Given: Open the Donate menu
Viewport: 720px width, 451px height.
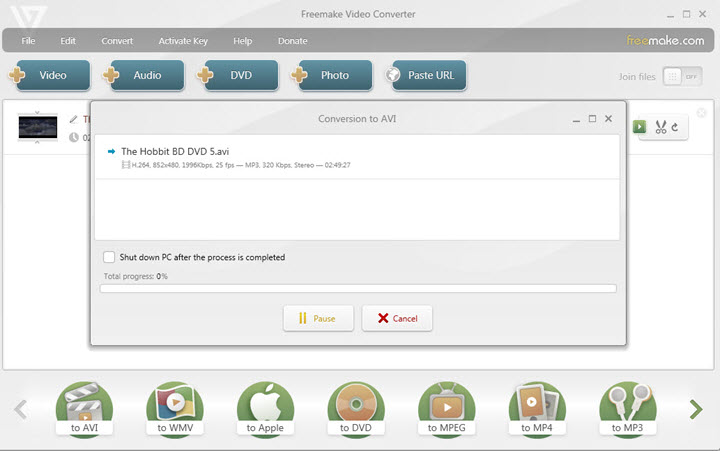Looking at the screenshot, I should [x=292, y=41].
